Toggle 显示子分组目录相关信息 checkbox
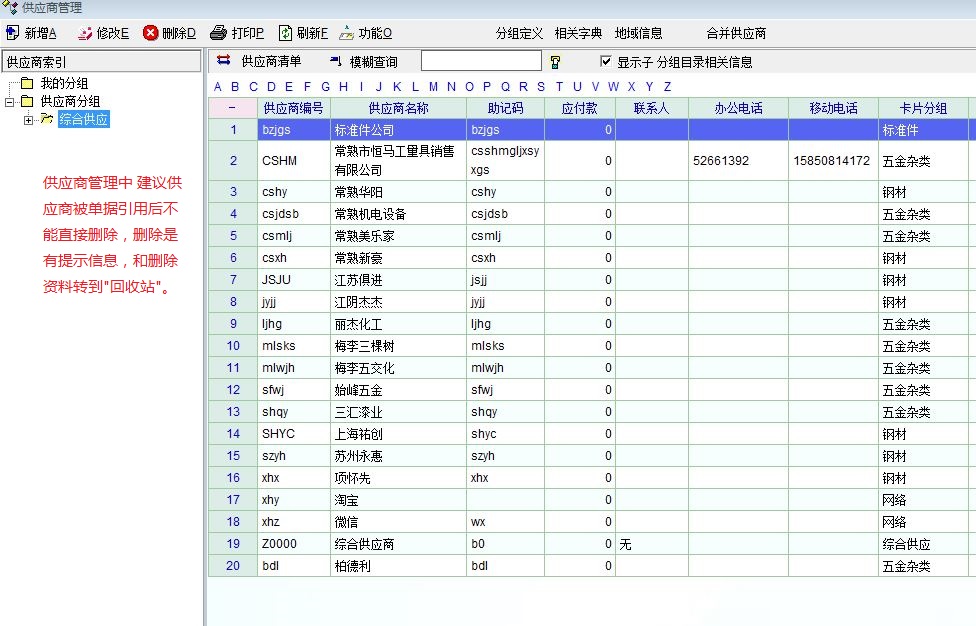The image size is (976, 626). point(606,61)
